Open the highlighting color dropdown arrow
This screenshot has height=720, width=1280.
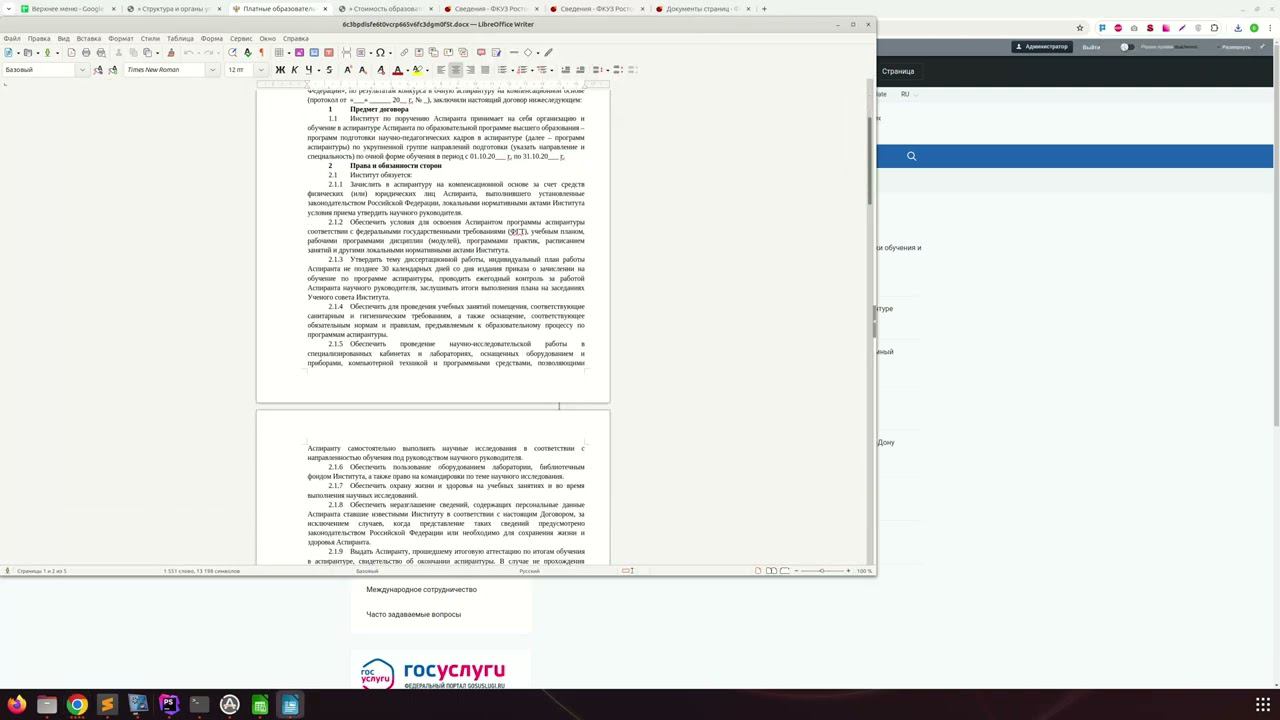[427, 70]
